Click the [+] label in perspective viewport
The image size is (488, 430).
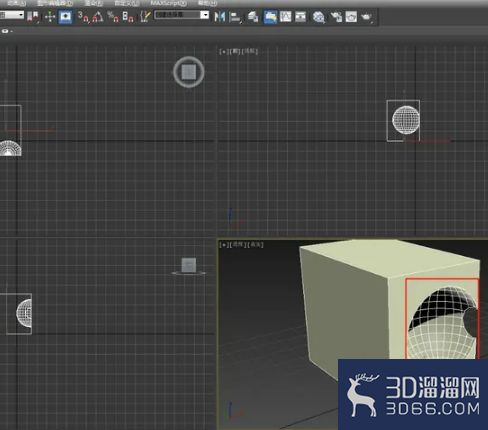click(224, 245)
